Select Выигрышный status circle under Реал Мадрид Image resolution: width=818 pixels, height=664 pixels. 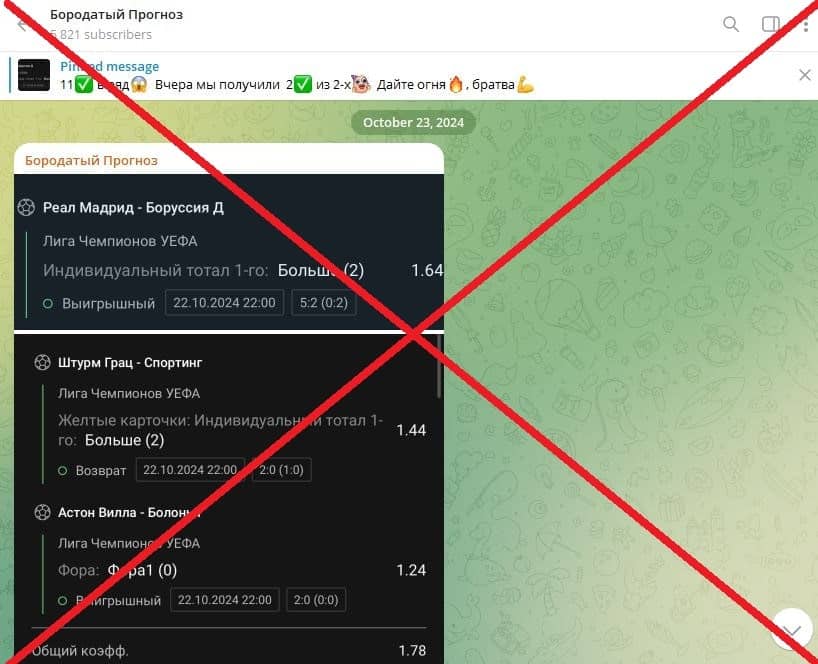click(47, 303)
